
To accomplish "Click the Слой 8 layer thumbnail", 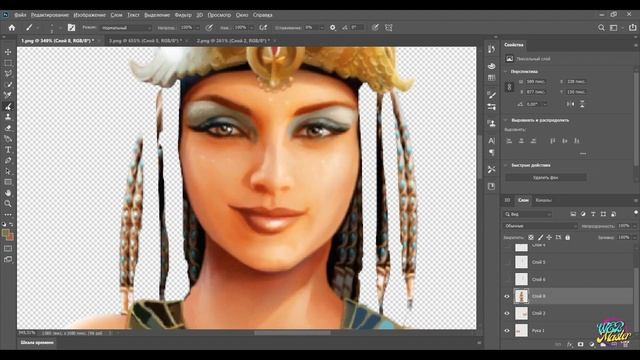I will tap(521, 296).
